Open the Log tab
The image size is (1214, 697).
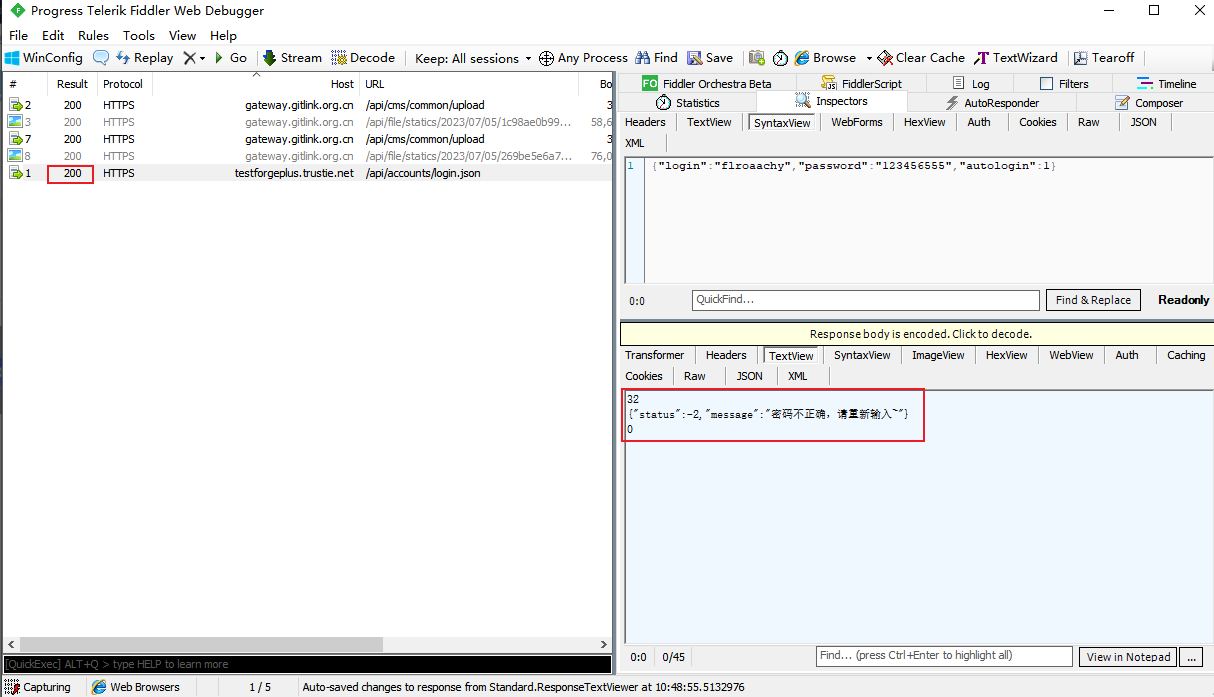tap(971, 84)
